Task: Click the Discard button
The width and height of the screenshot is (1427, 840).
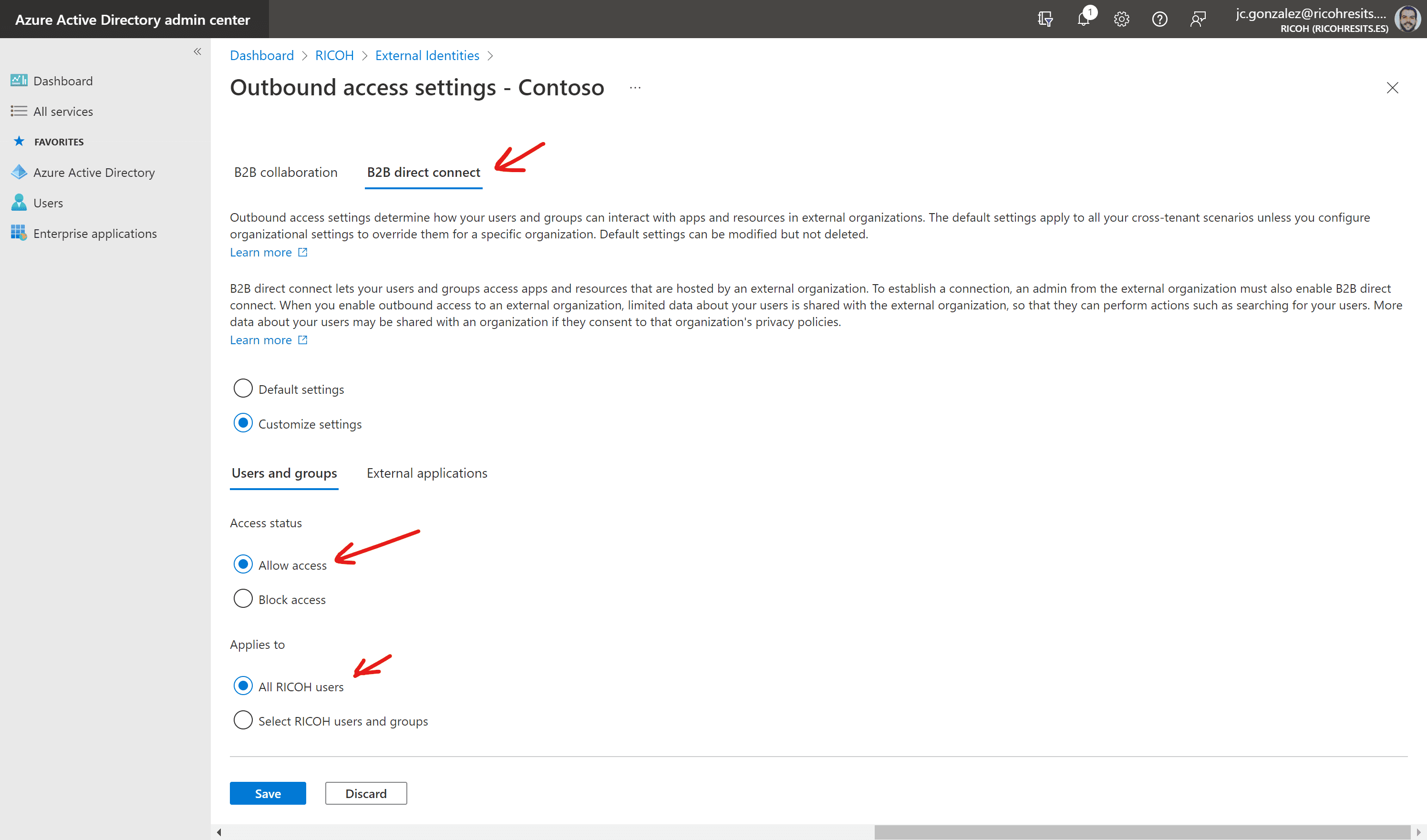Action: (x=366, y=793)
